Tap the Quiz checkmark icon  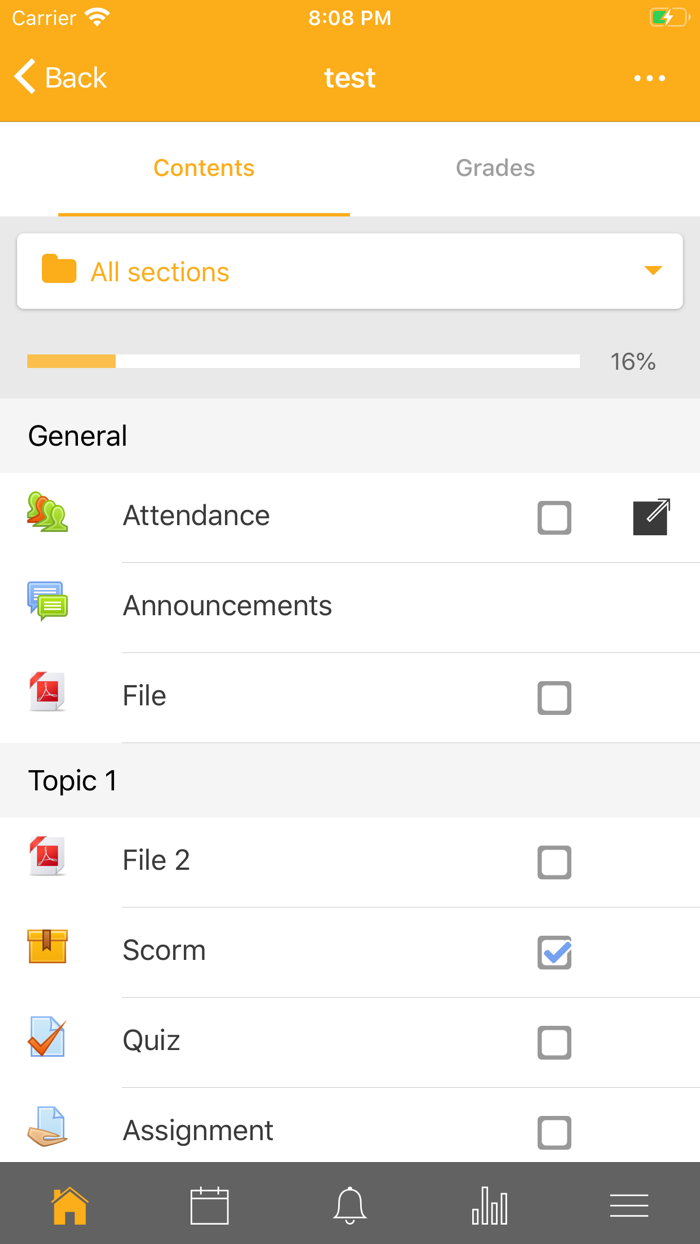47,1037
